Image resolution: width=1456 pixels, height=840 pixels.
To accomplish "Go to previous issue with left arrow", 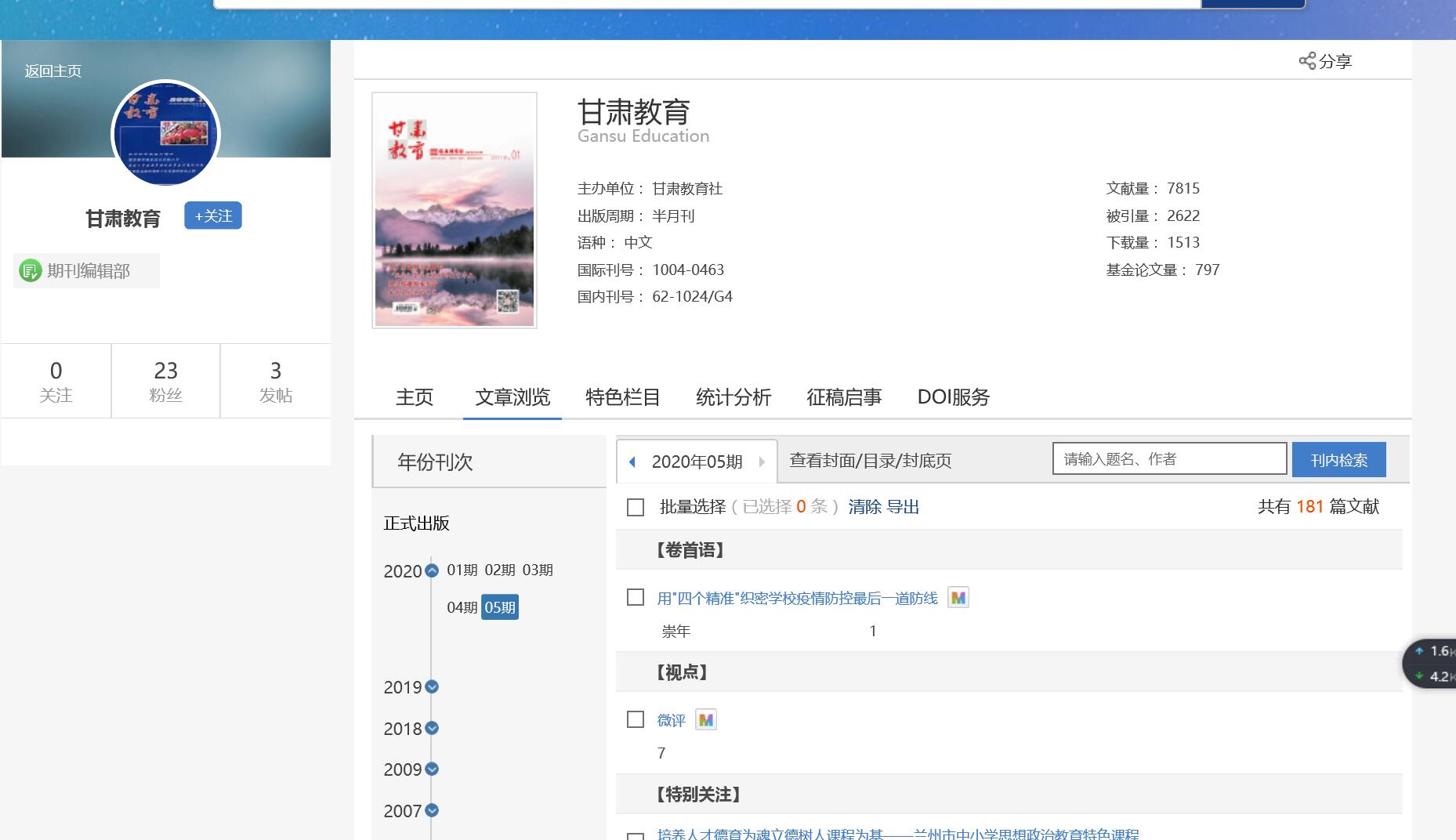I will tap(632, 462).
